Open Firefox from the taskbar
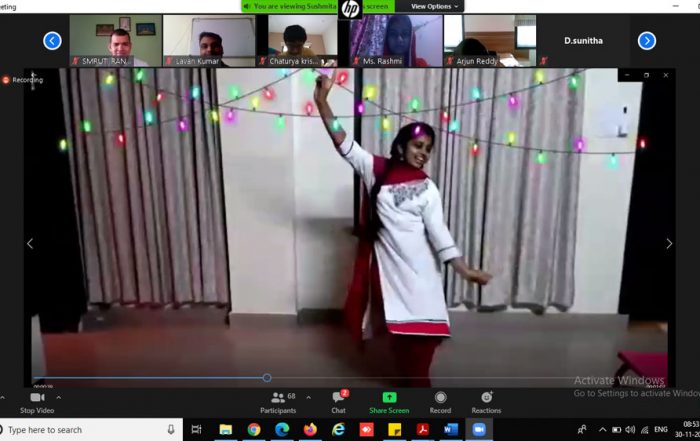 (310, 429)
